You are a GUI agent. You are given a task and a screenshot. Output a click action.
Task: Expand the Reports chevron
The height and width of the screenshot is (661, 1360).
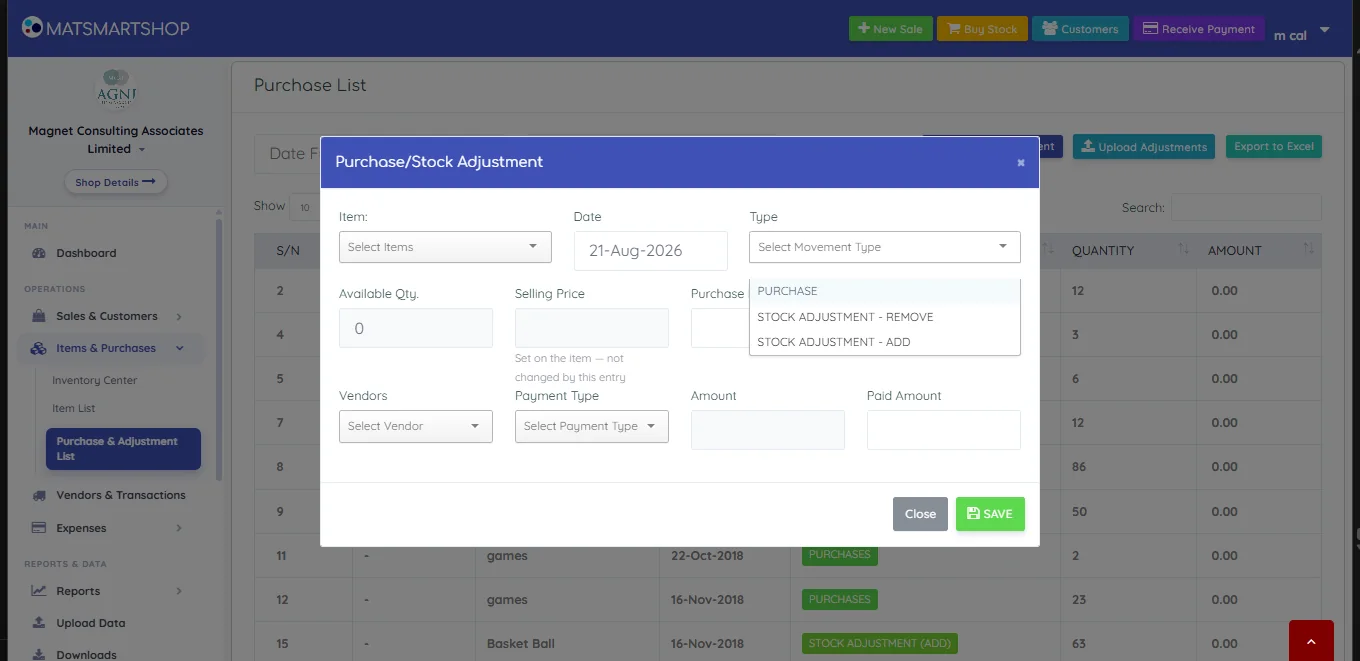(179, 591)
